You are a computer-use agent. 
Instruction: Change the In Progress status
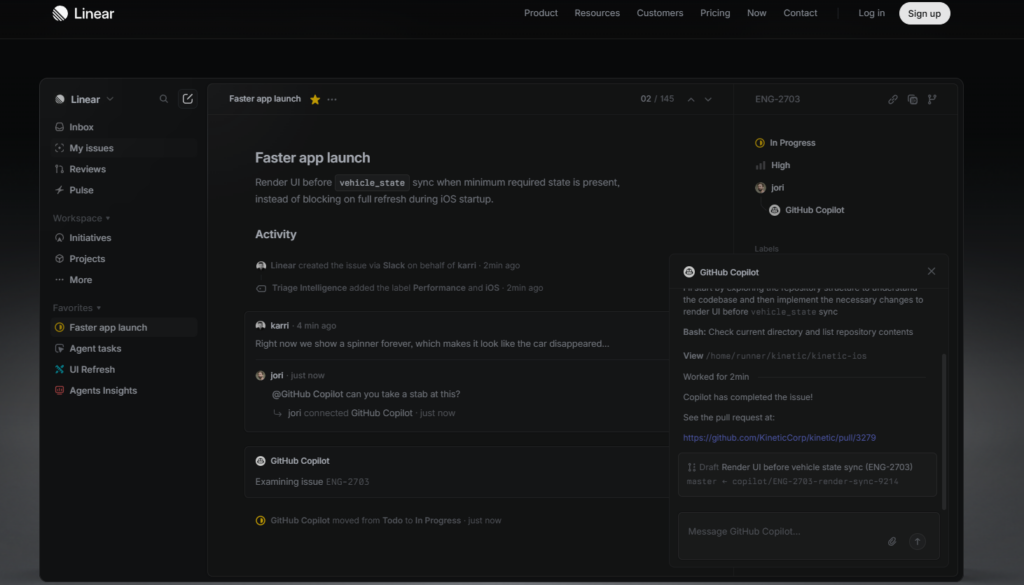pyautogui.click(x=785, y=142)
